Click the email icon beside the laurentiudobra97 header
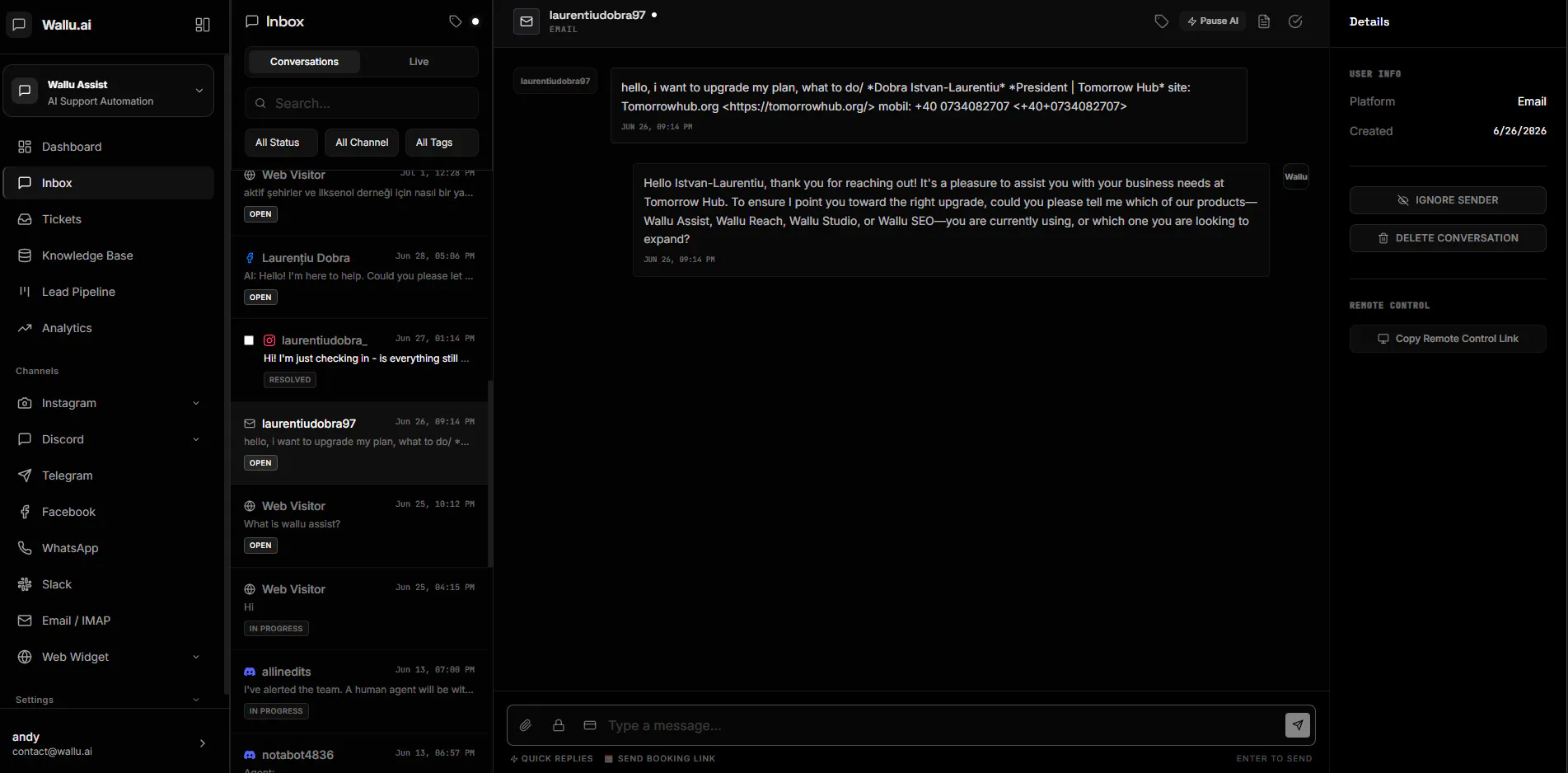The height and width of the screenshot is (773, 1568). 527,21
